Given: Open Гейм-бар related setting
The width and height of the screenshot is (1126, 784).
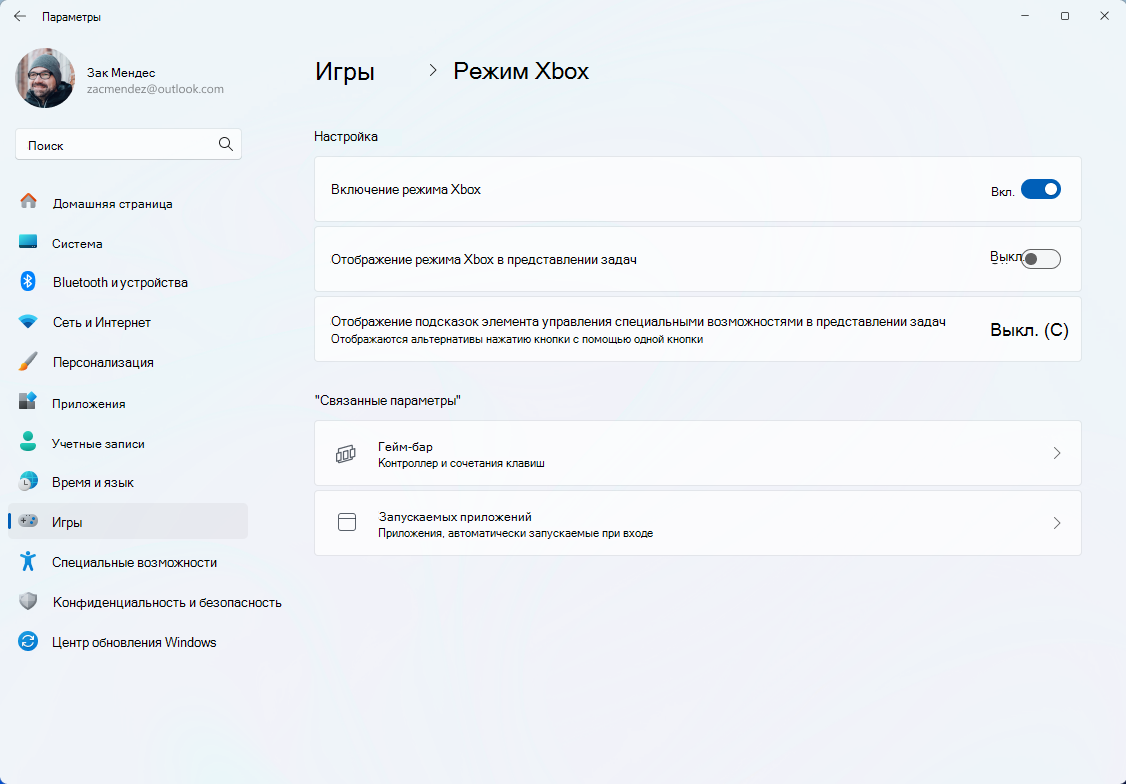Looking at the screenshot, I should coord(697,453).
